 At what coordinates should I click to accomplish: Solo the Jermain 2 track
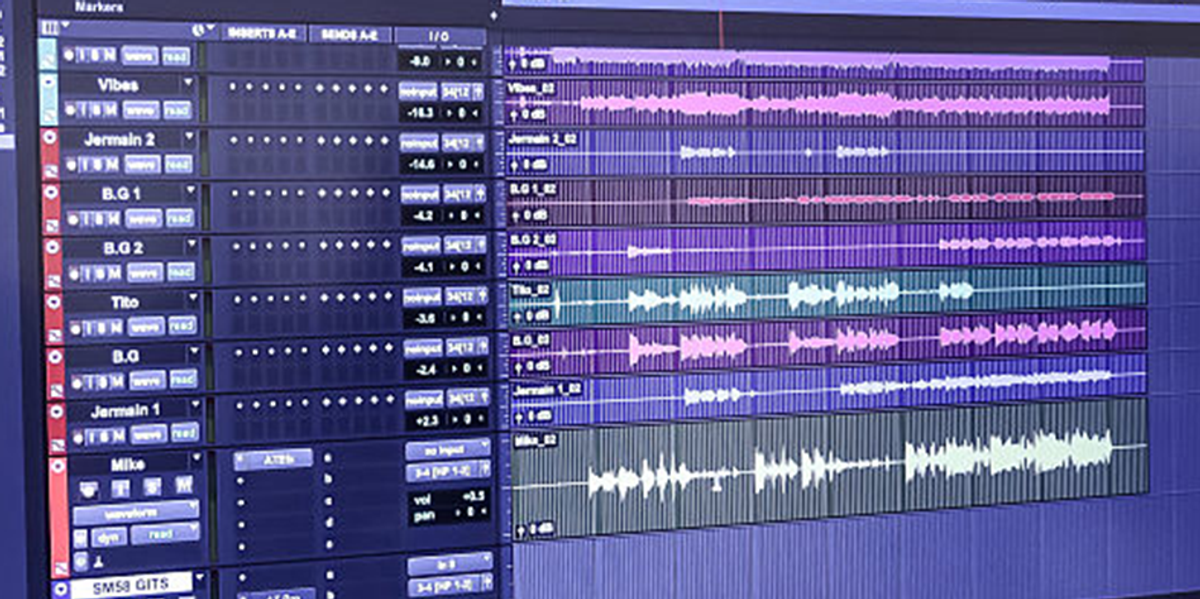(98, 163)
